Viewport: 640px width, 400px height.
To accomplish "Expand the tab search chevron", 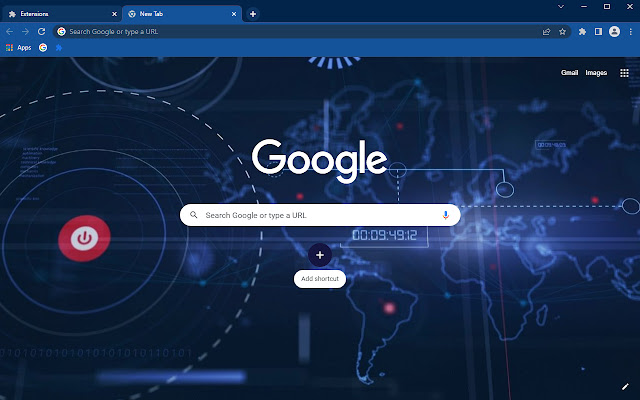I will [x=561, y=7].
